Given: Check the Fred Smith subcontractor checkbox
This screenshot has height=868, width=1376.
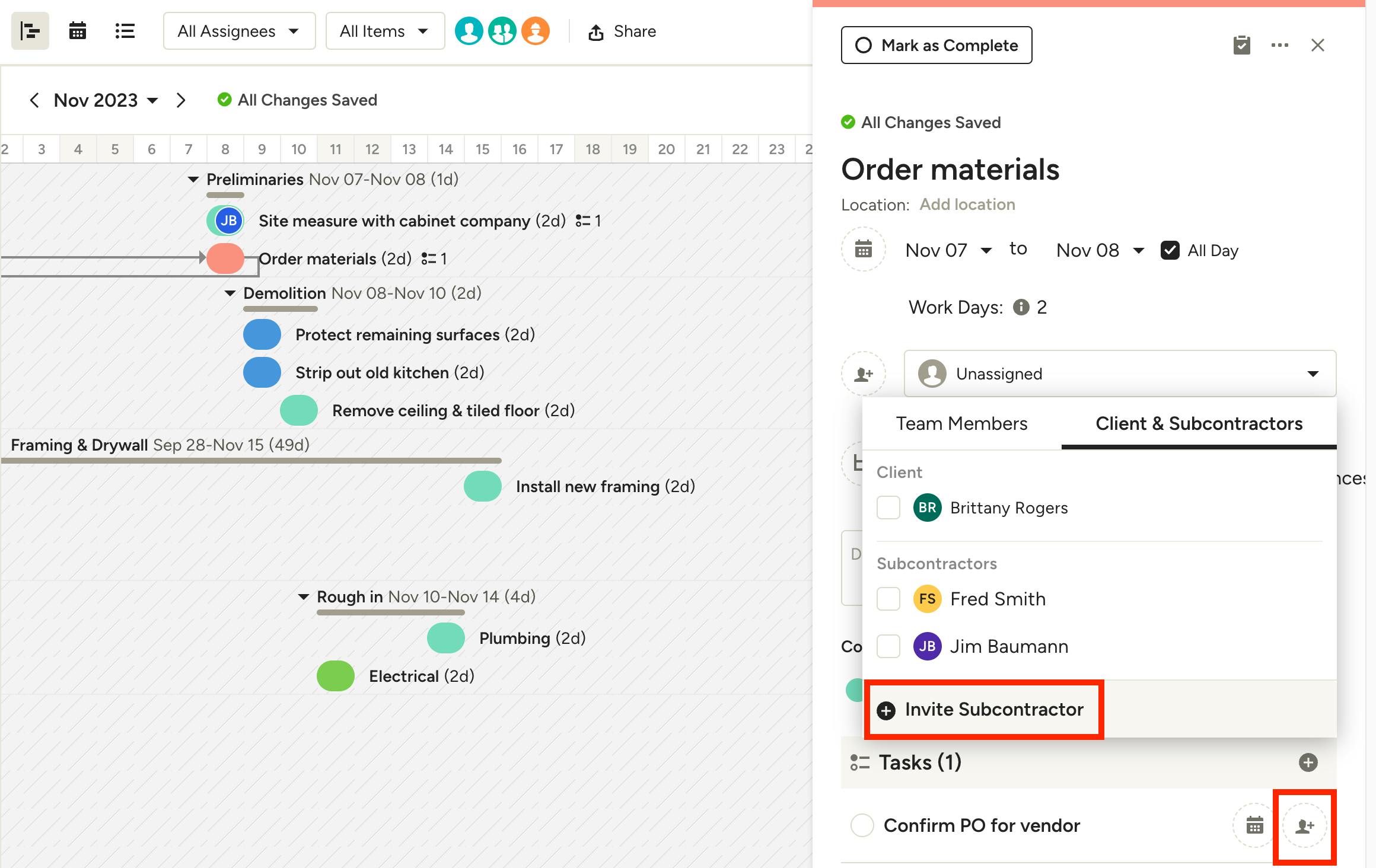Looking at the screenshot, I should tap(888, 599).
